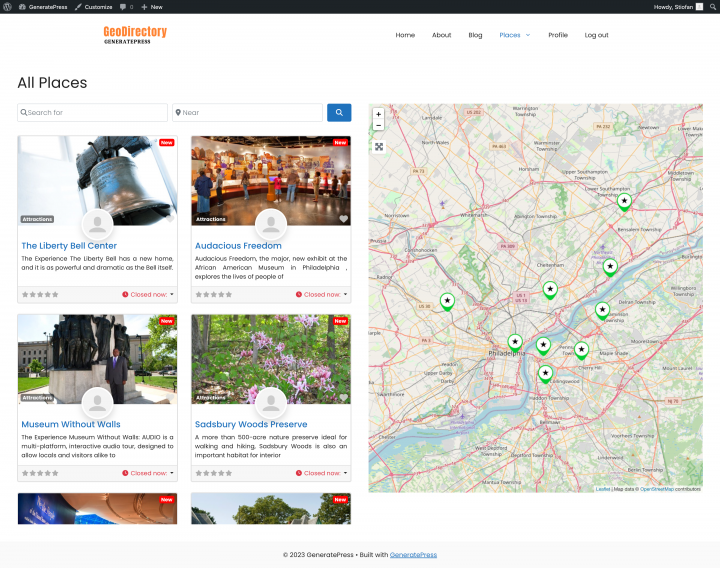Expand Closed now hours on Audacious Freedom
720x568 pixels.
point(322,295)
